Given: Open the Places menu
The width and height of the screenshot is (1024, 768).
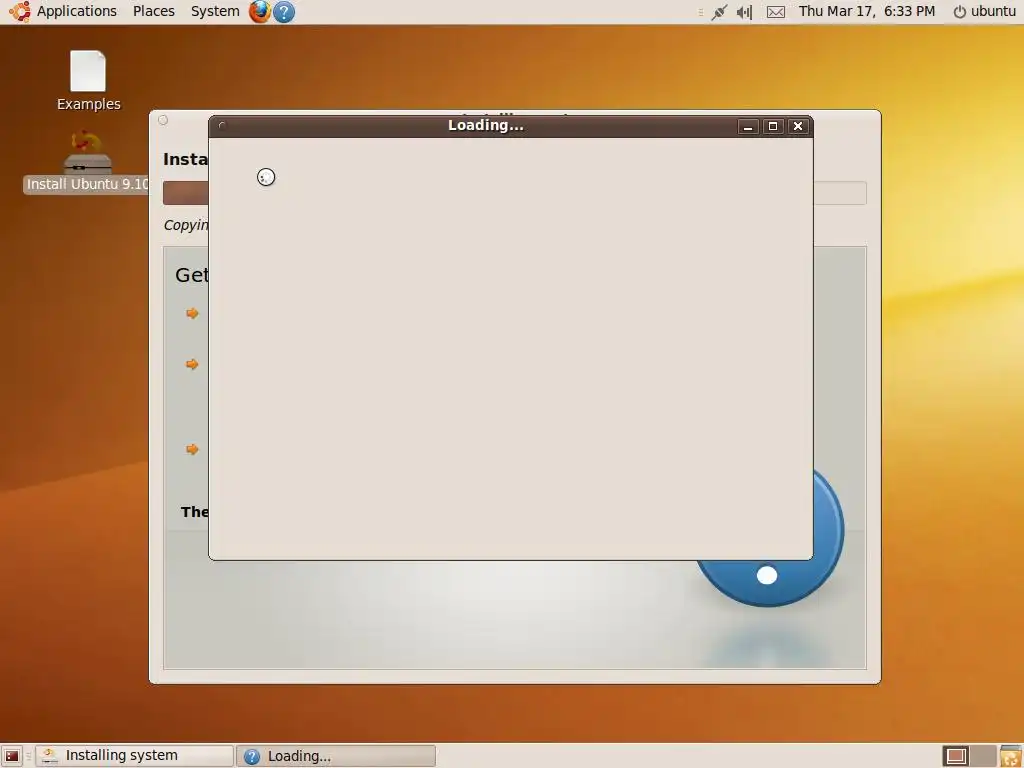Looking at the screenshot, I should point(153,11).
